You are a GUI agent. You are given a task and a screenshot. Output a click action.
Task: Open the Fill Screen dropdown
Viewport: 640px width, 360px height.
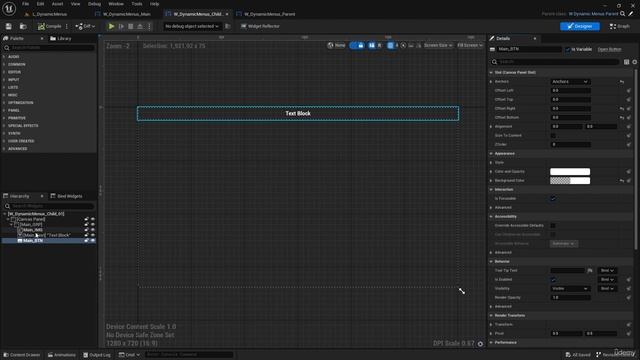[x=469, y=45]
